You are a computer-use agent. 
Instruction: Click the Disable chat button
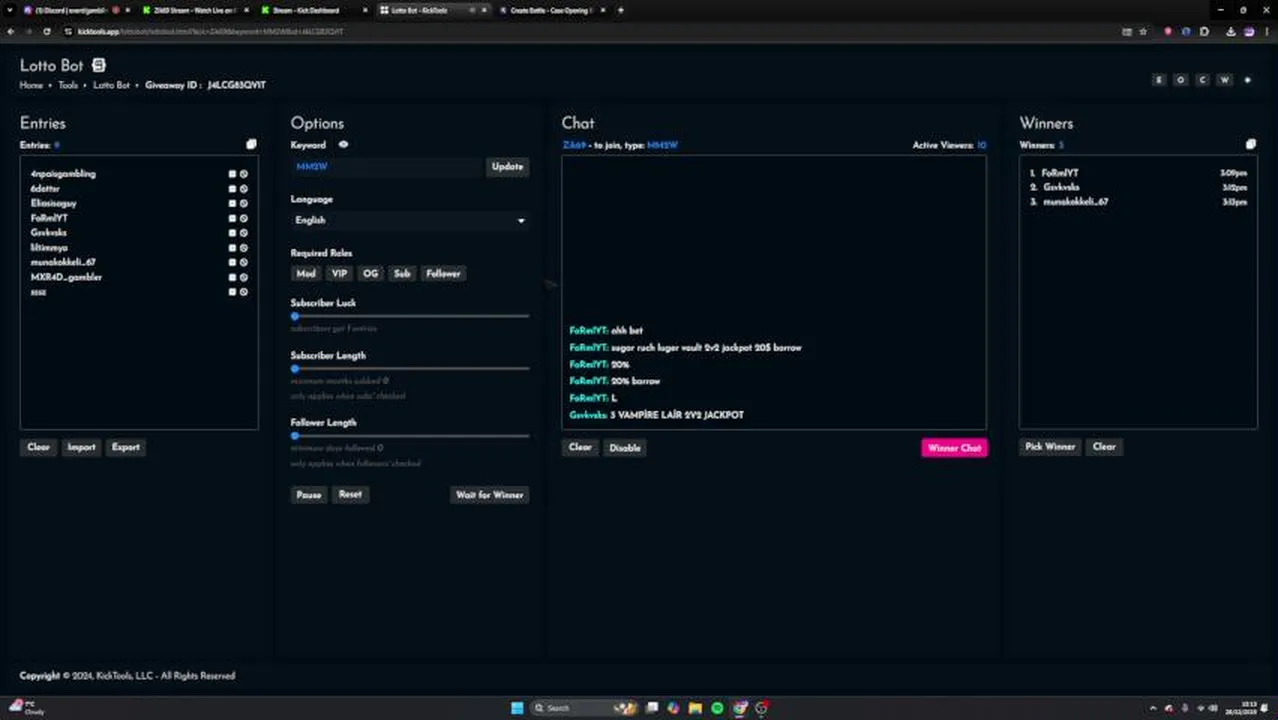coord(625,447)
